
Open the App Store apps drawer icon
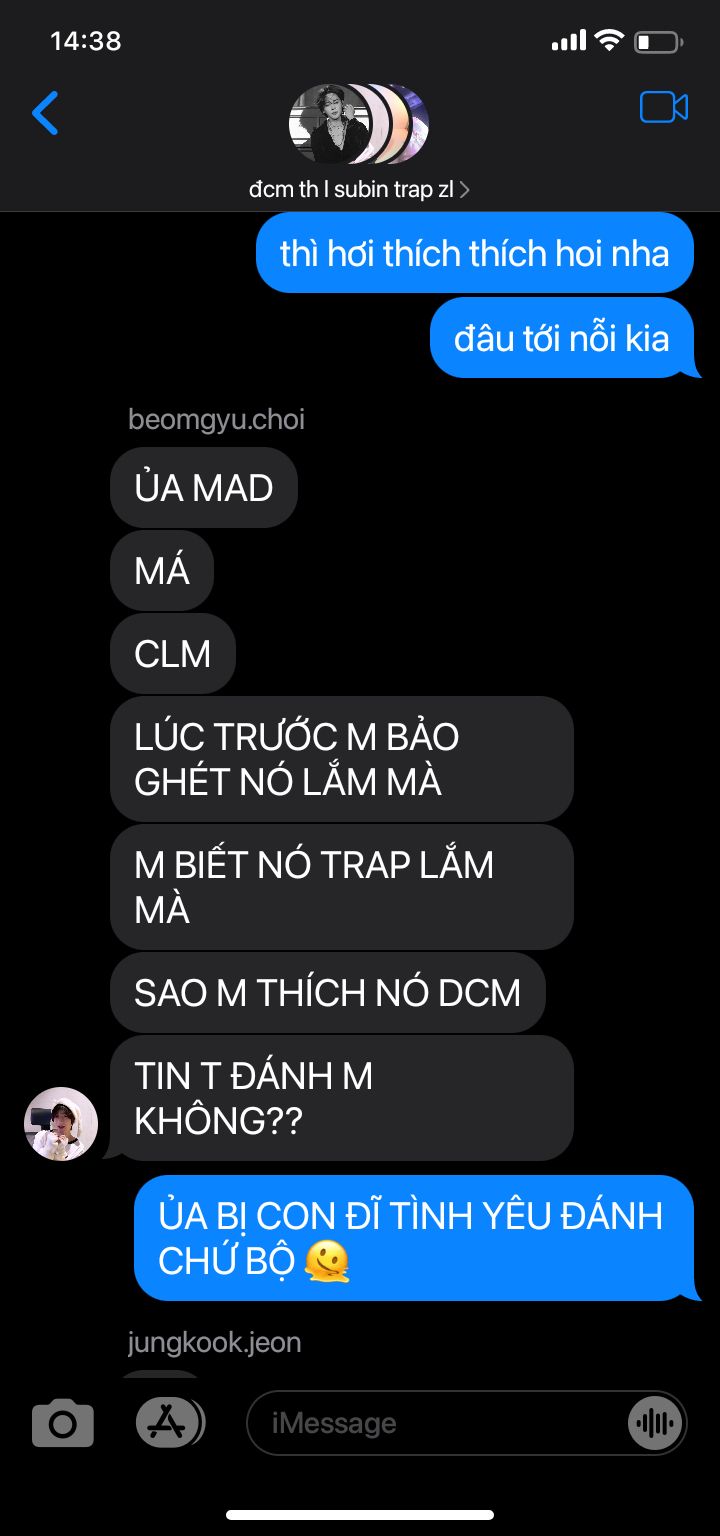[169, 1422]
